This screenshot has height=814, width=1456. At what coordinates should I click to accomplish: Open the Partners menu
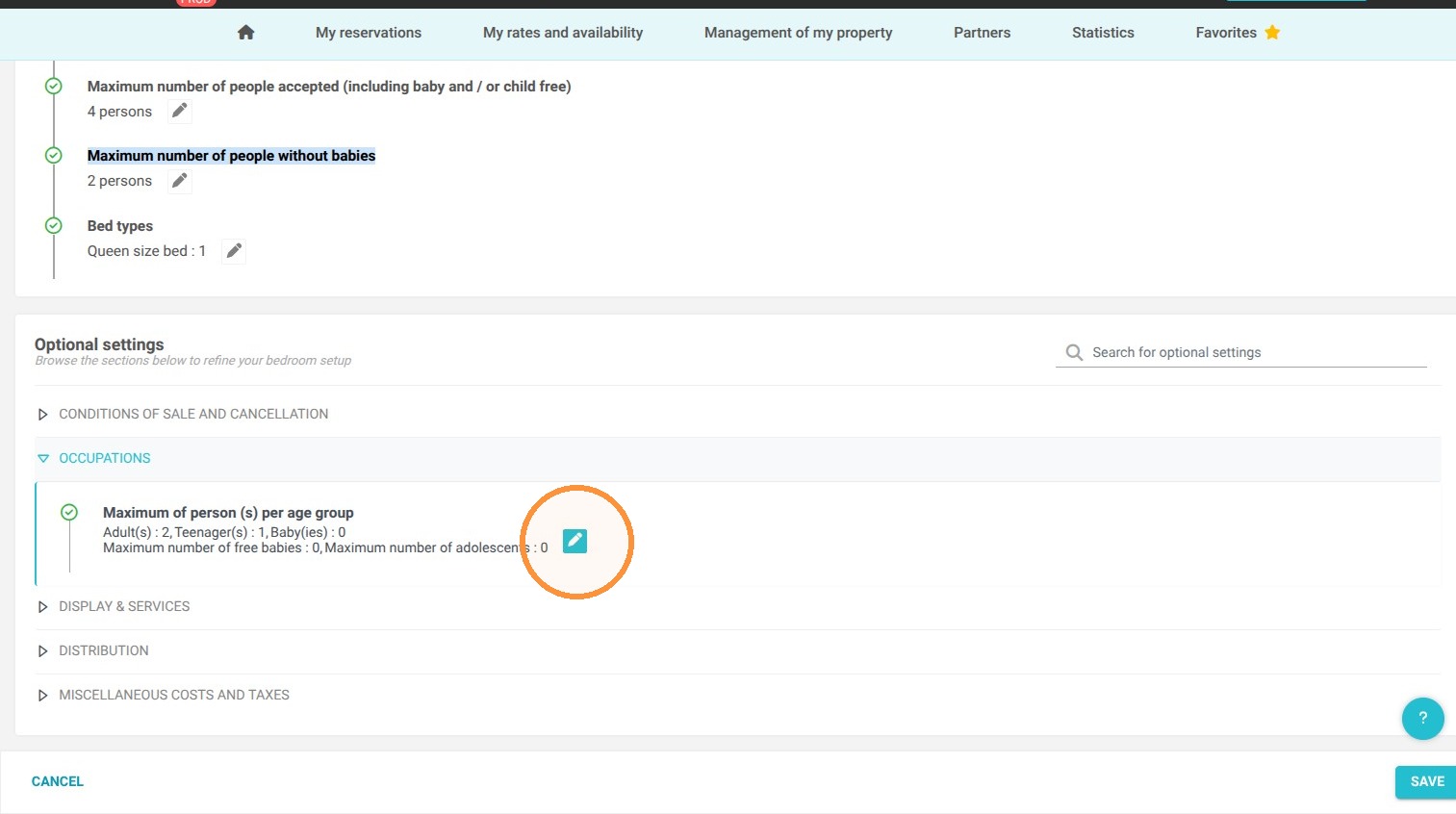coord(982,33)
